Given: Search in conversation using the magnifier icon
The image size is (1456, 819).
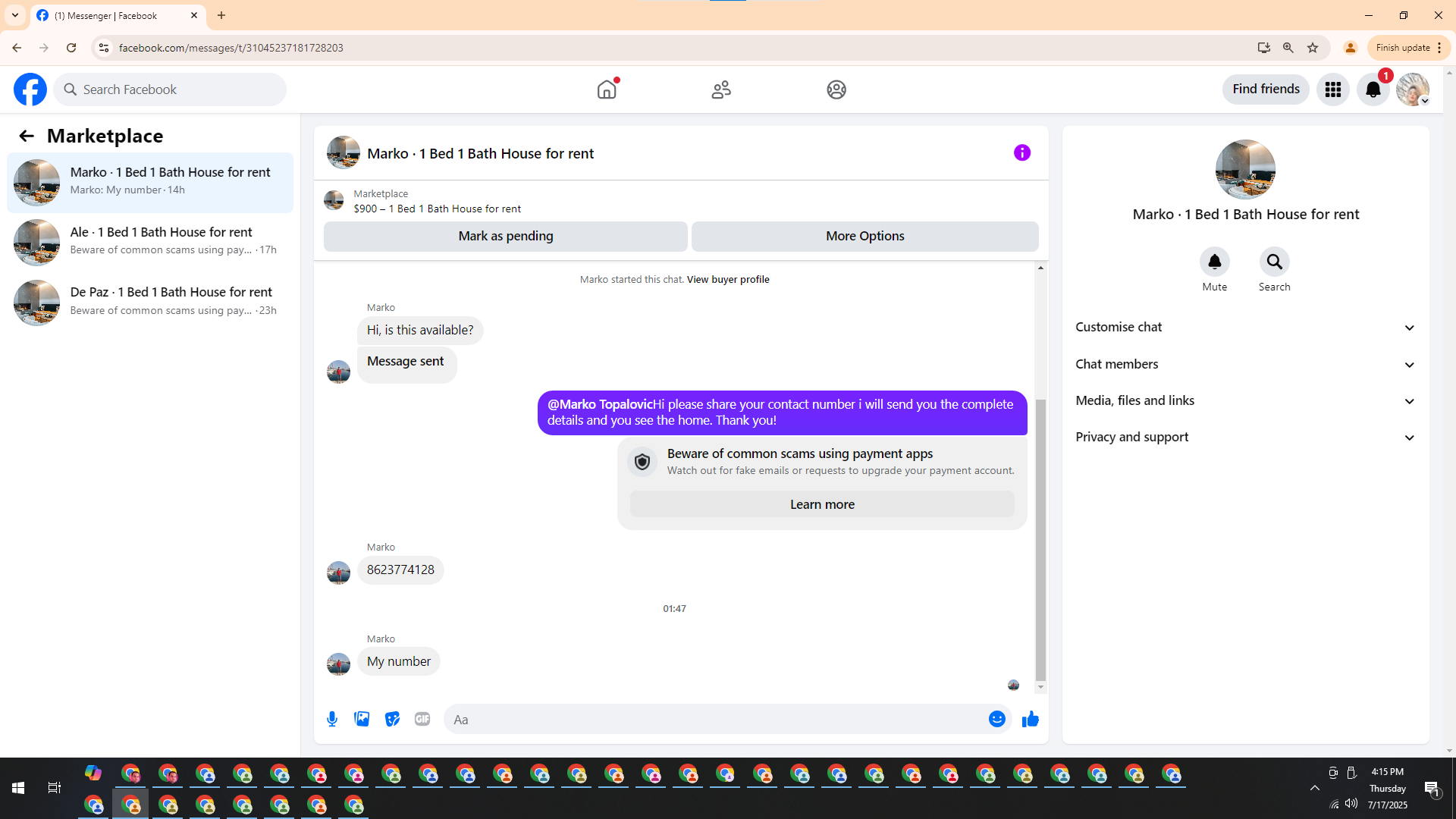Looking at the screenshot, I should coord(1274,262).
